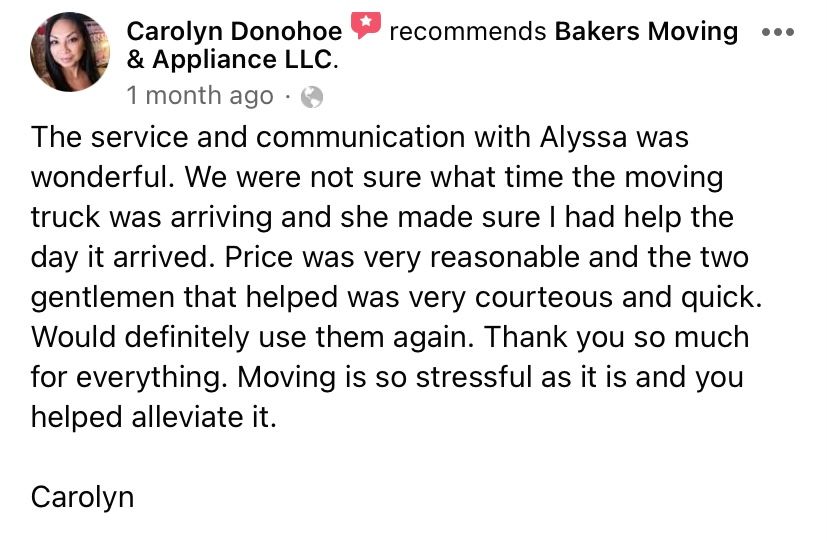Click the red recommendation star badge icon
Viewport: 827px width, 541px height.
click(x=366, y=25)
